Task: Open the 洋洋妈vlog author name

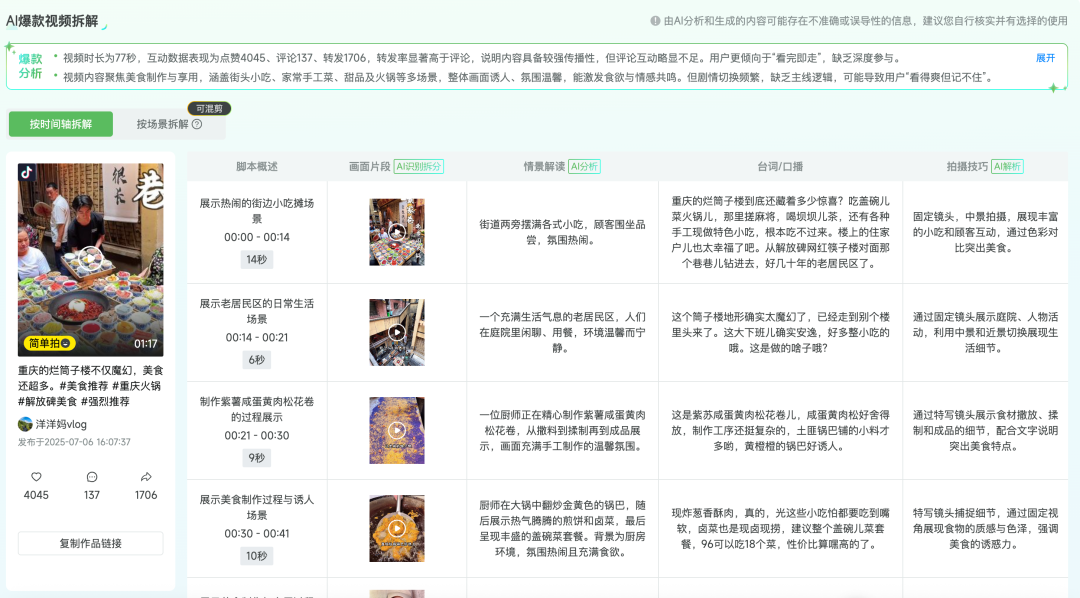Action: pyautogui.click(x=61, y=424)
